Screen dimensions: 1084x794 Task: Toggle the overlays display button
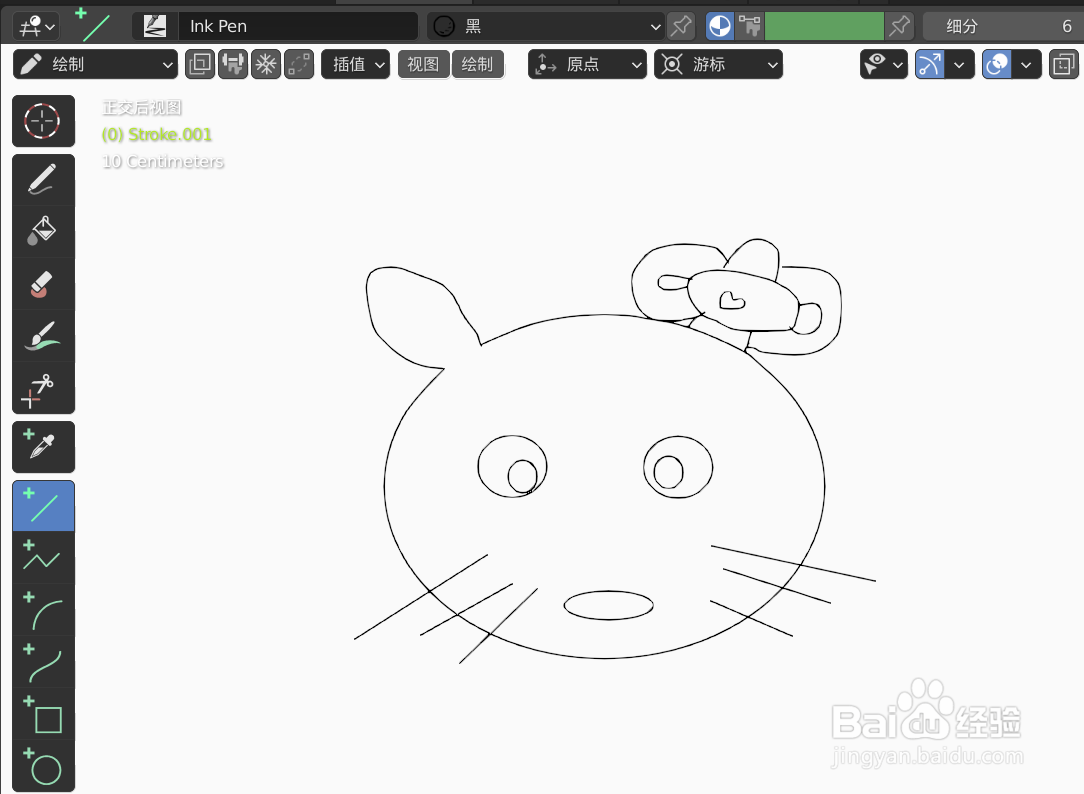[997, 64]
